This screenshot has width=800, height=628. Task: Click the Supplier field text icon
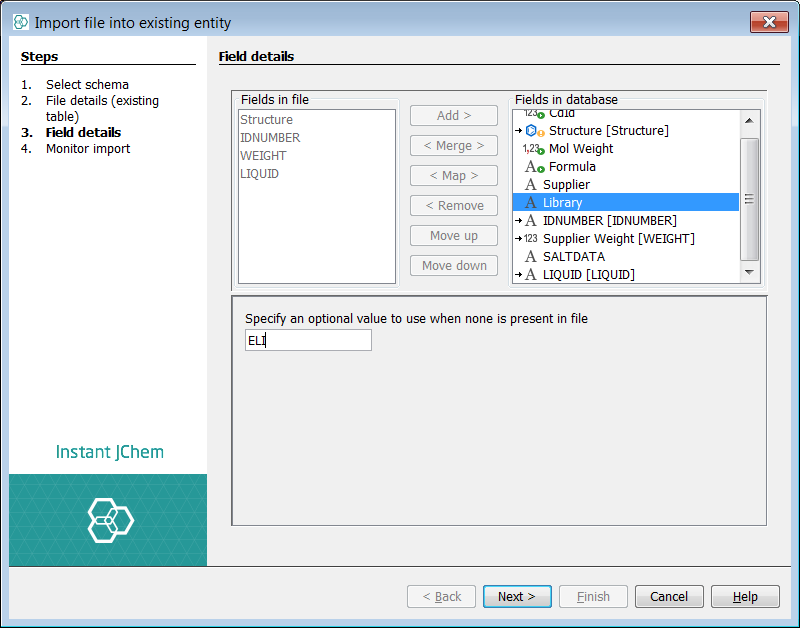[530, 185]
